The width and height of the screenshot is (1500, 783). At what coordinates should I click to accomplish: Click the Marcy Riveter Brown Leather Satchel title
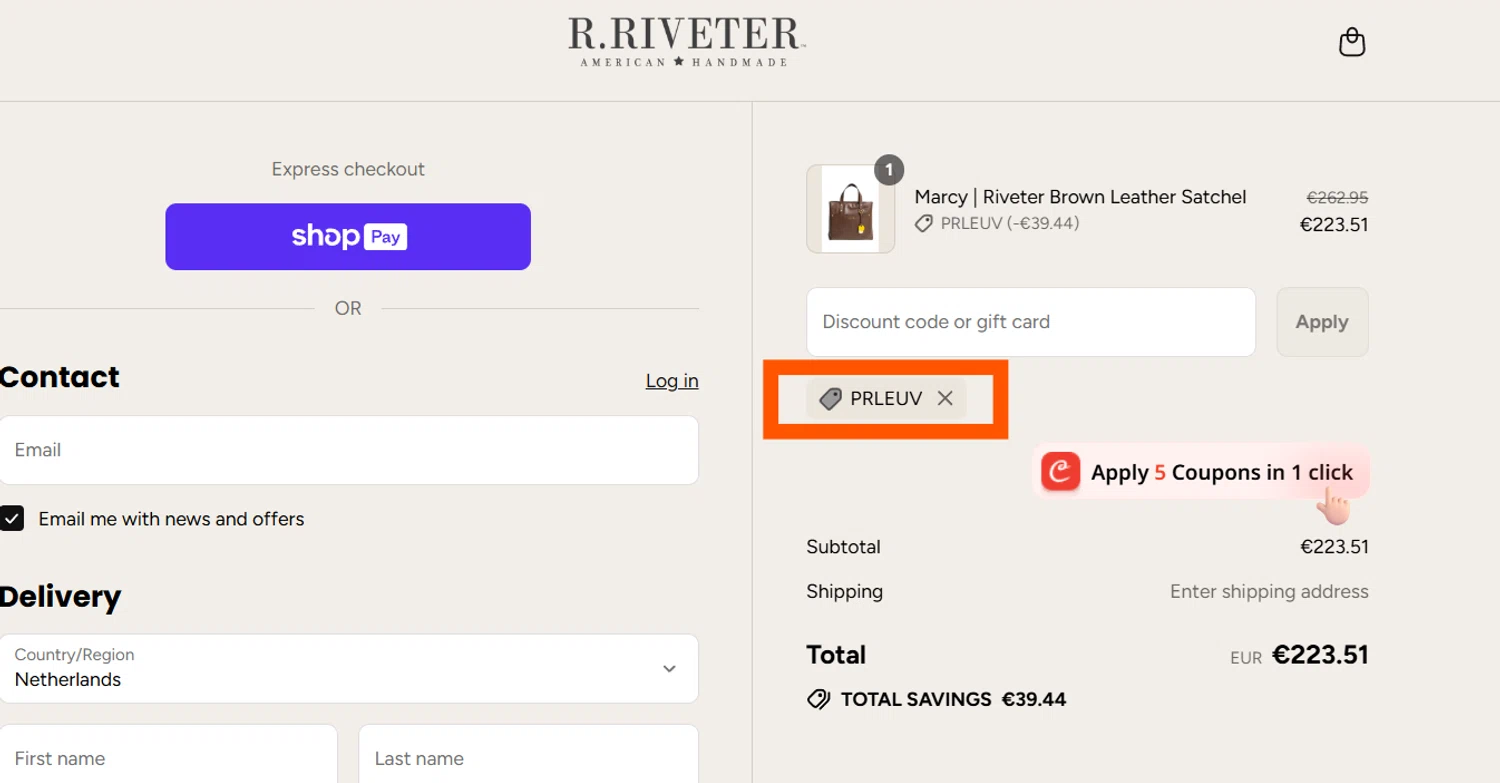(x=1080, y=197)
